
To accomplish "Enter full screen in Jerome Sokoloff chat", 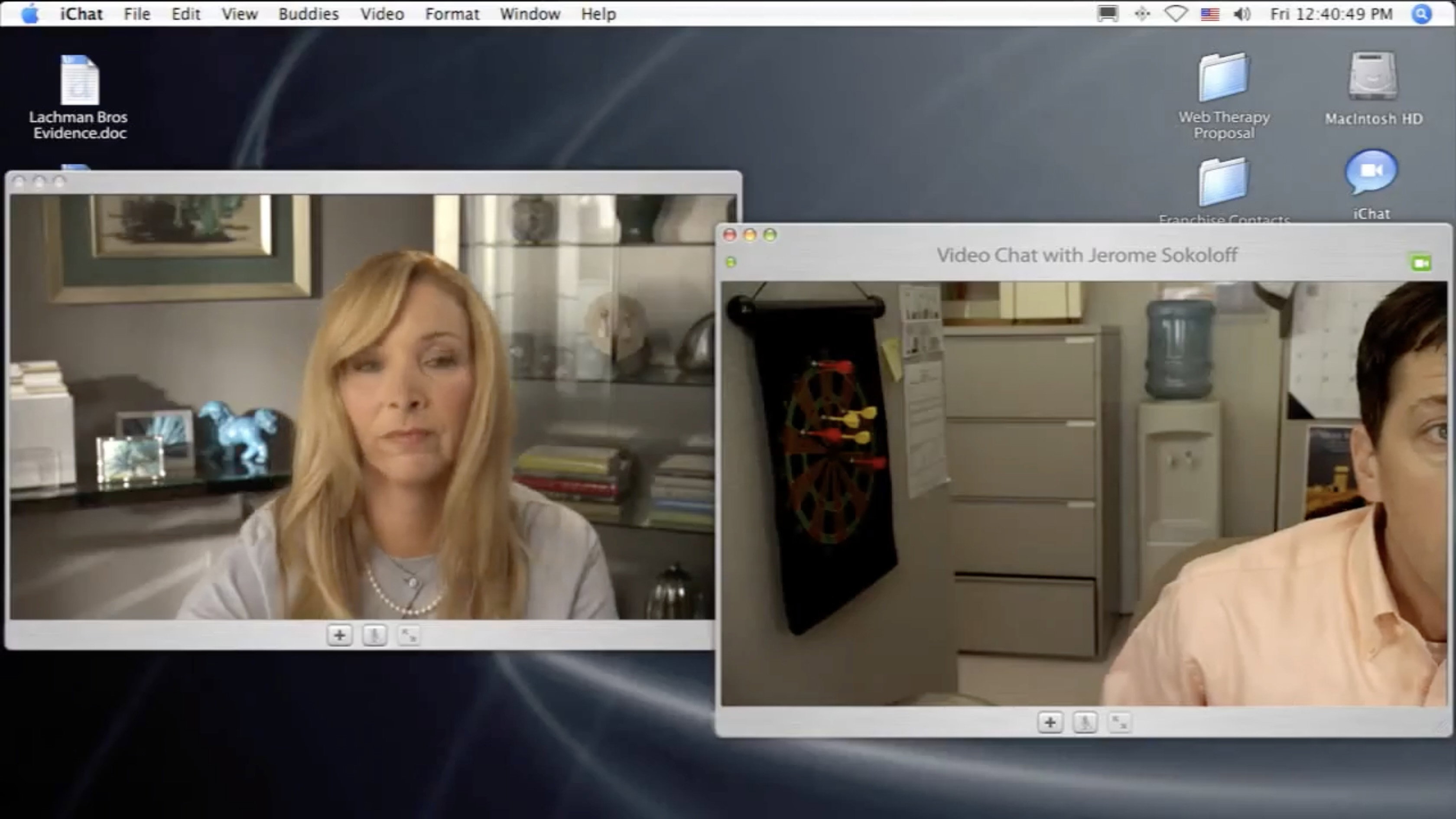I will (1119, 722).
